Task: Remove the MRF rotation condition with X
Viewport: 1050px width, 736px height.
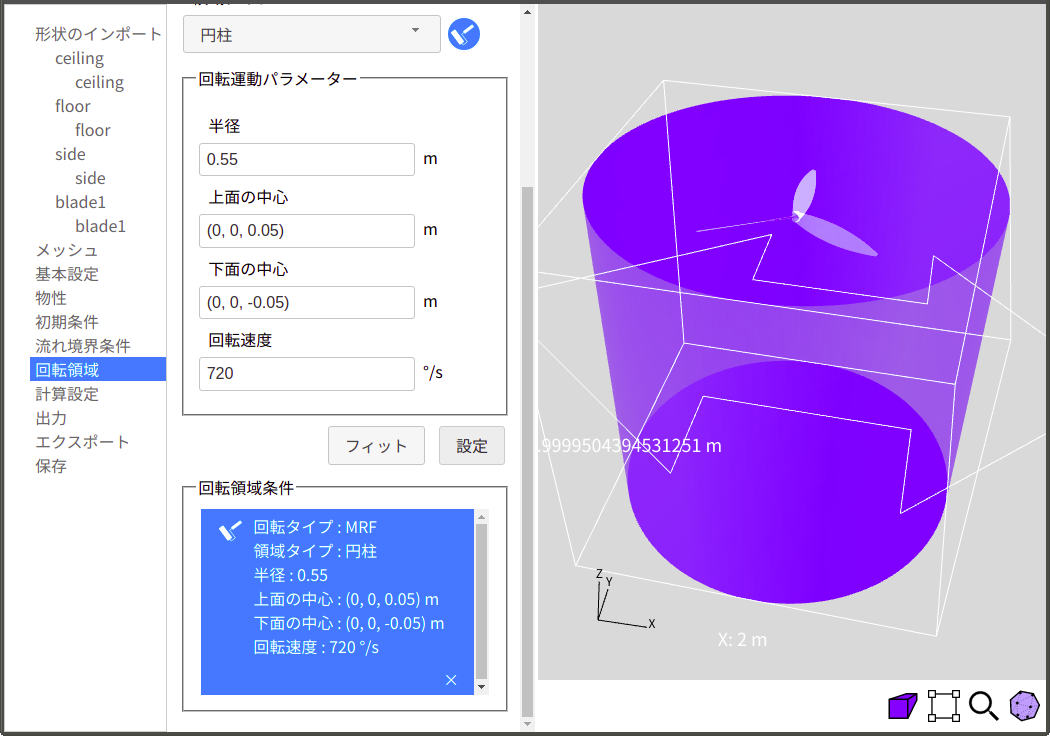Action: point(451,680)
